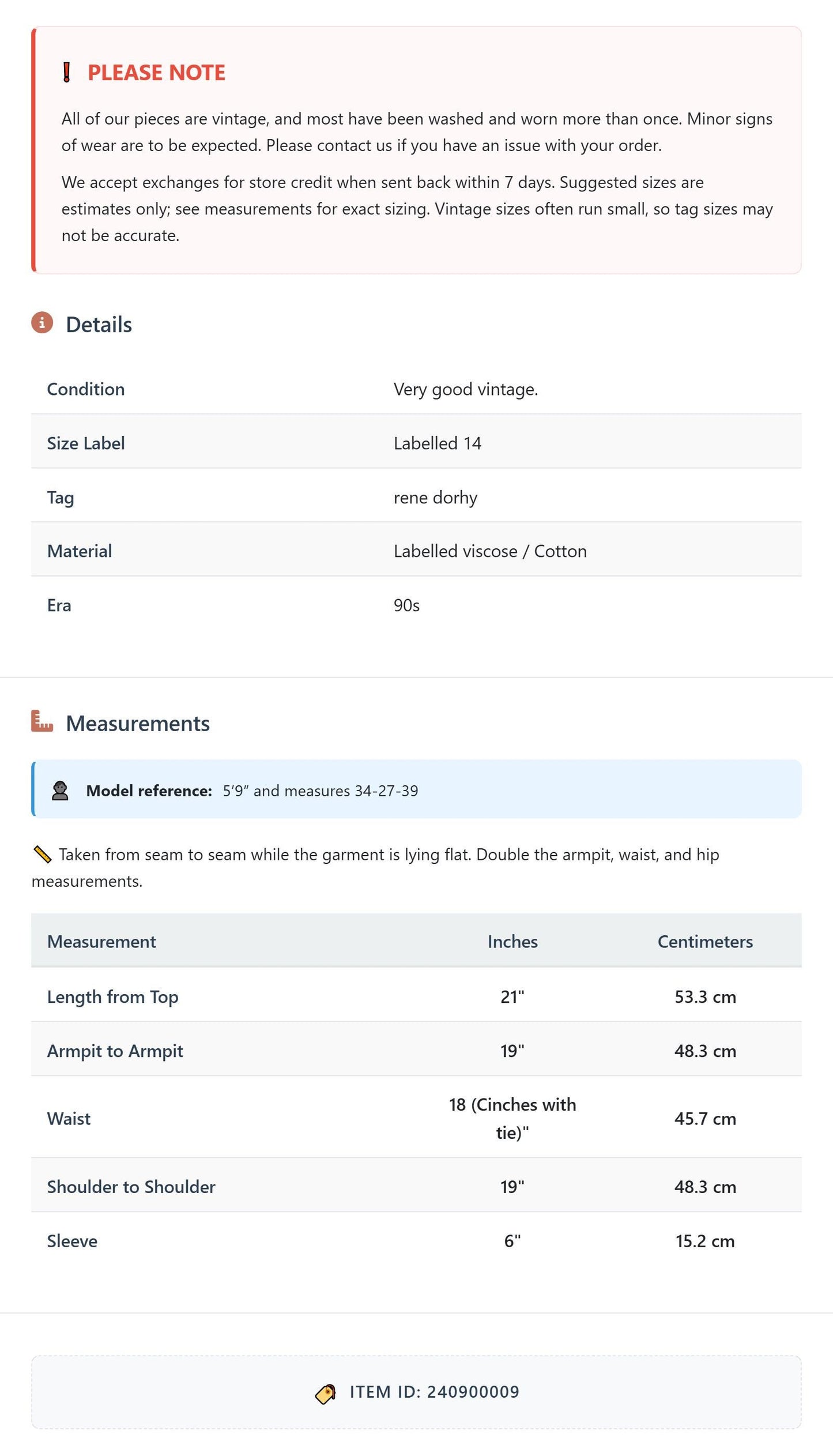Click the Size Label row value Labelled 14
833x1456 pixels.
click(x=438, y=443)
